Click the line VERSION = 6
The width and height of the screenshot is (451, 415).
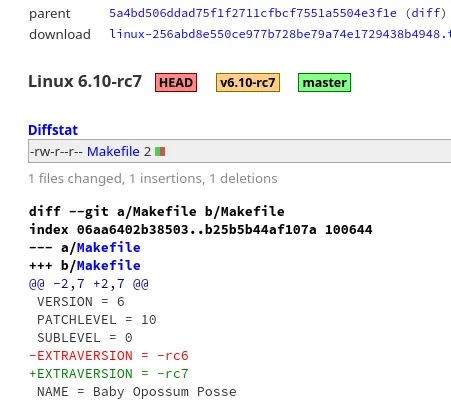(81, 302)
